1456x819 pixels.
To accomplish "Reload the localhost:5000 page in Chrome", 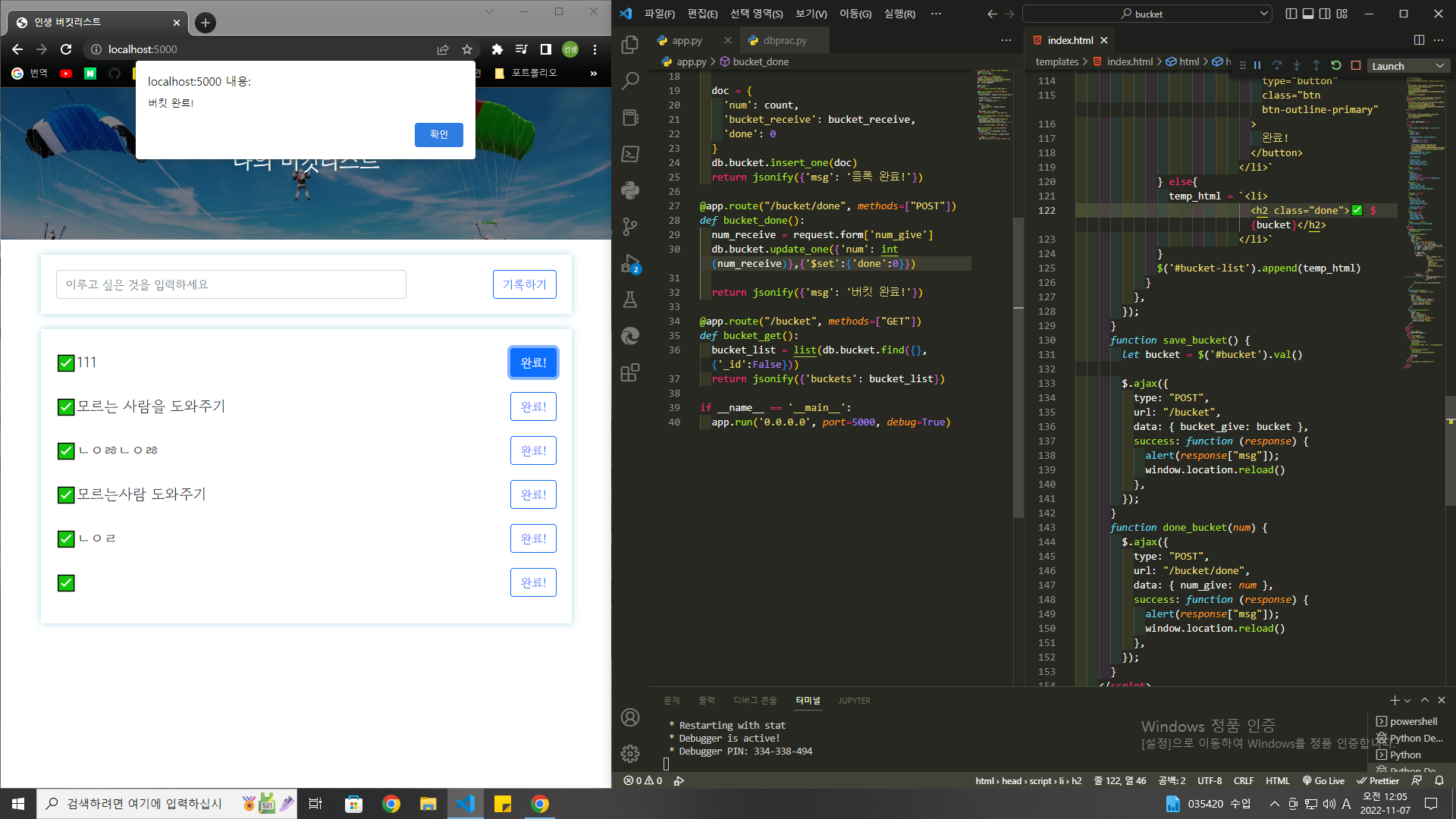I will [x=66, y=49].
